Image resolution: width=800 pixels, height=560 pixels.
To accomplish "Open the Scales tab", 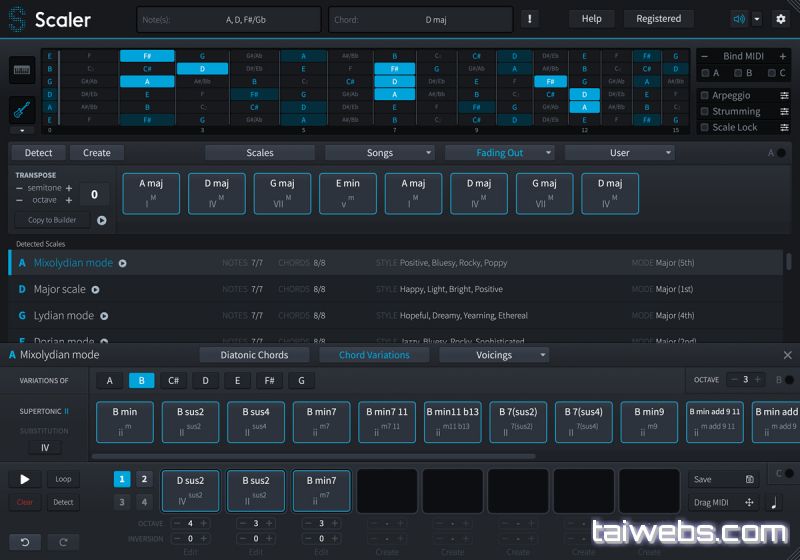I will (260, 152).
